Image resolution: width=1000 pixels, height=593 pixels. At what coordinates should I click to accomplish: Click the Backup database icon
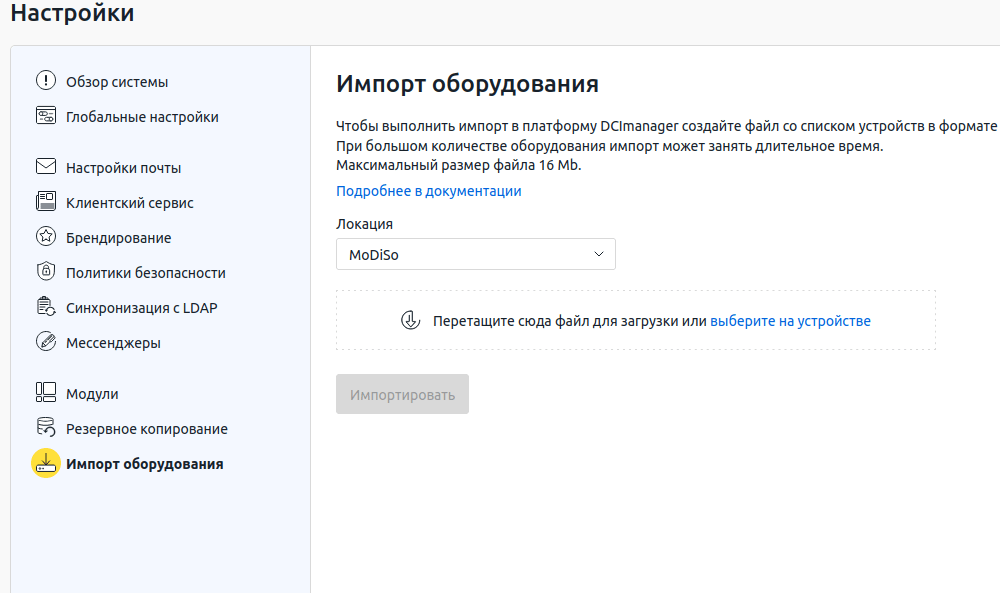(46, 428)
